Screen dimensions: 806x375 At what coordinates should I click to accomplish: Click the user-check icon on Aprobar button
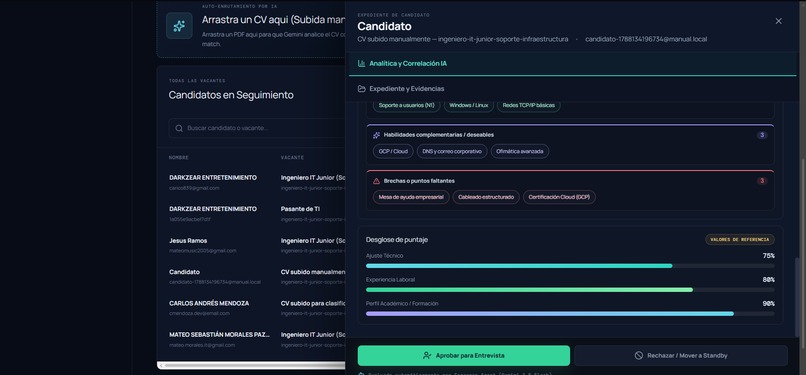tap(427, 355)
